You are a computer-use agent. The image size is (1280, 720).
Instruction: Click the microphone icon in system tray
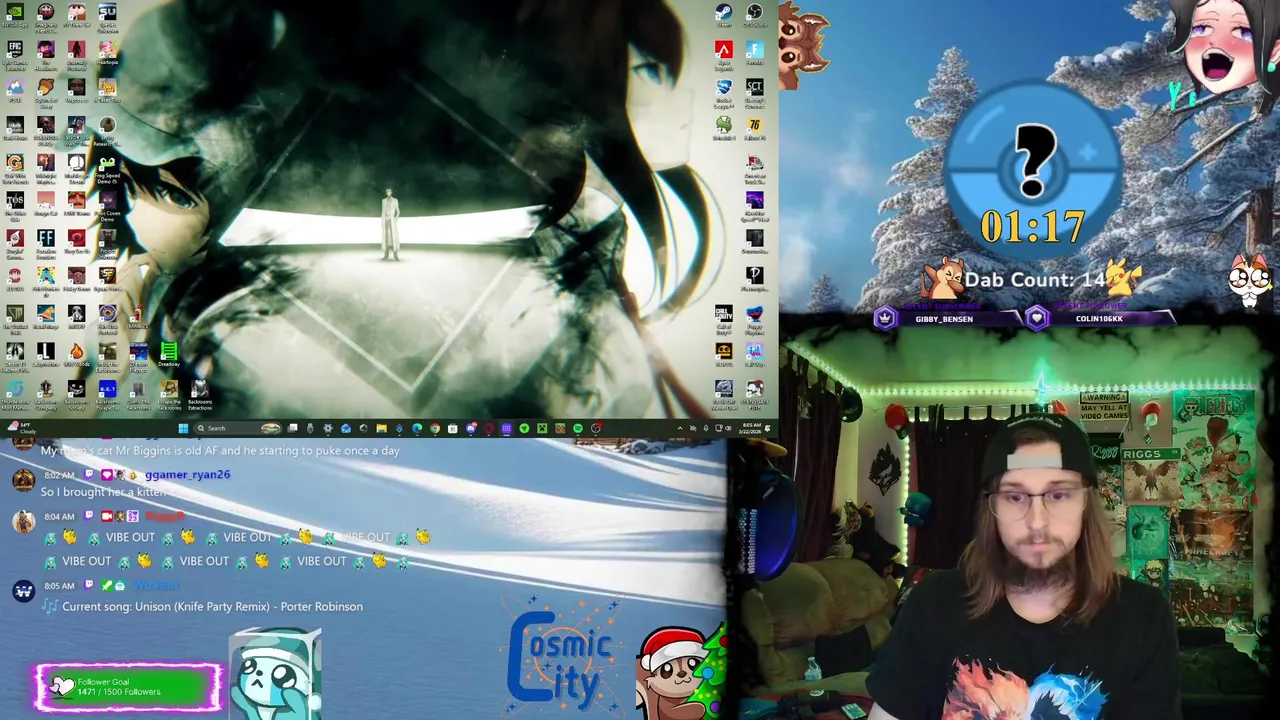coord(706,428)
